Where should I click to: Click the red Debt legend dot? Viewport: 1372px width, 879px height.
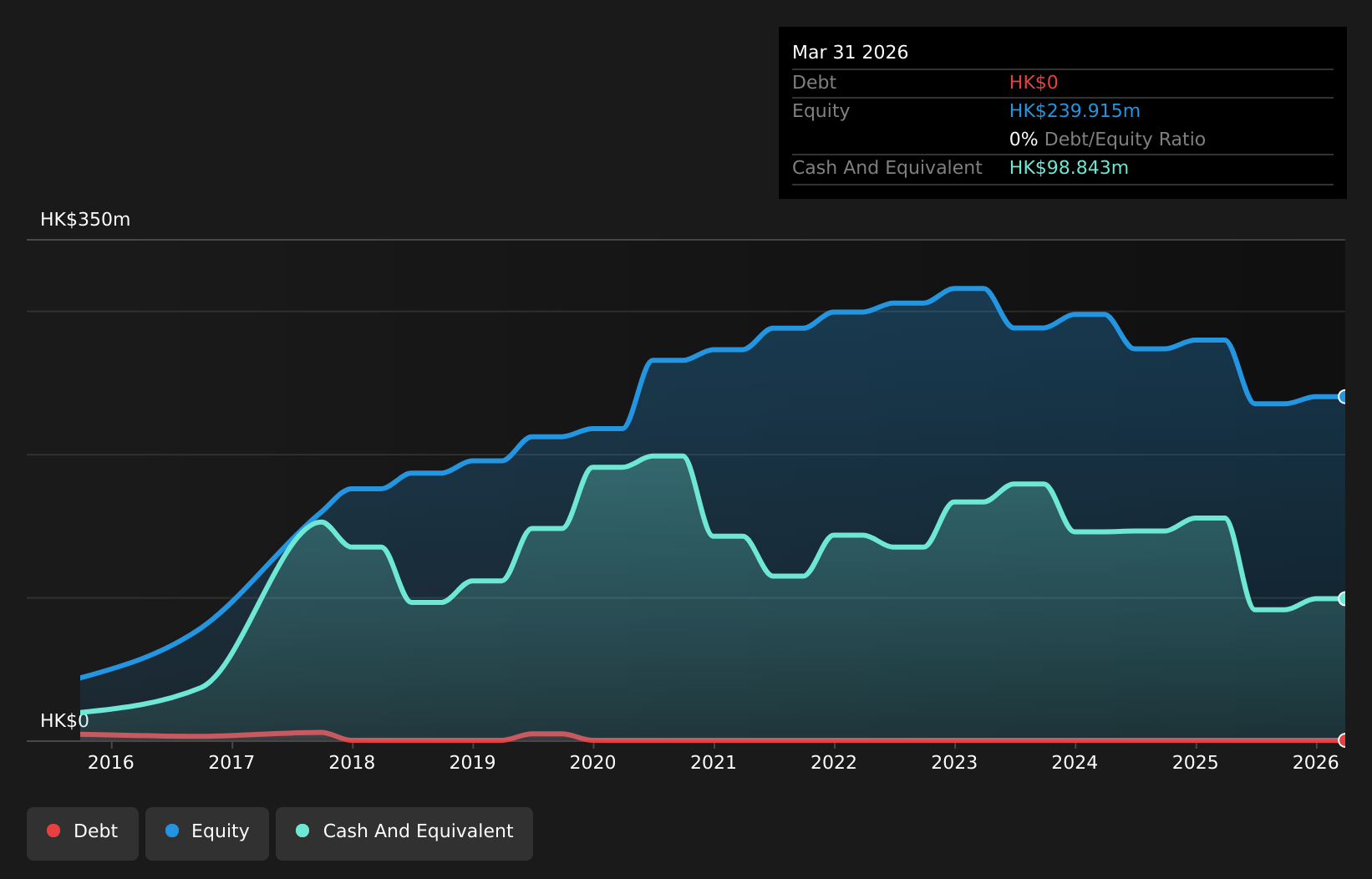tap(53, 831)
